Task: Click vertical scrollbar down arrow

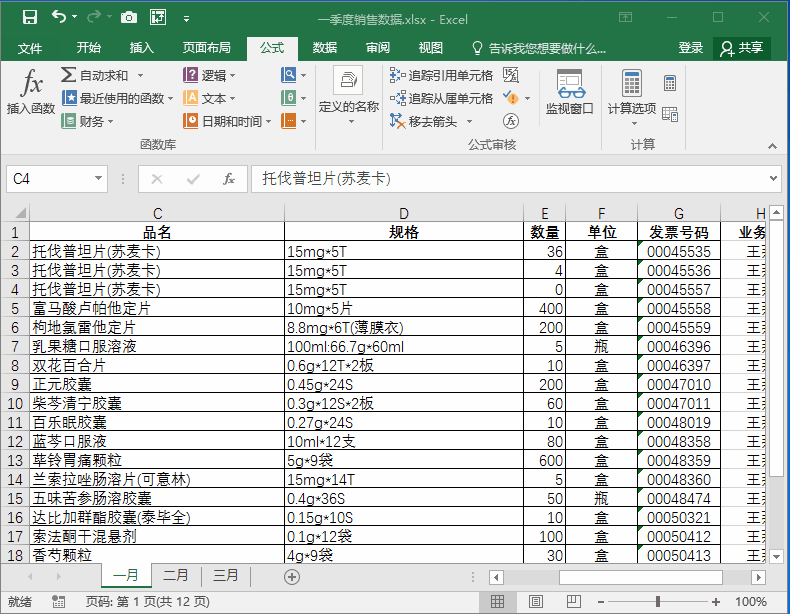Action: 776,557
